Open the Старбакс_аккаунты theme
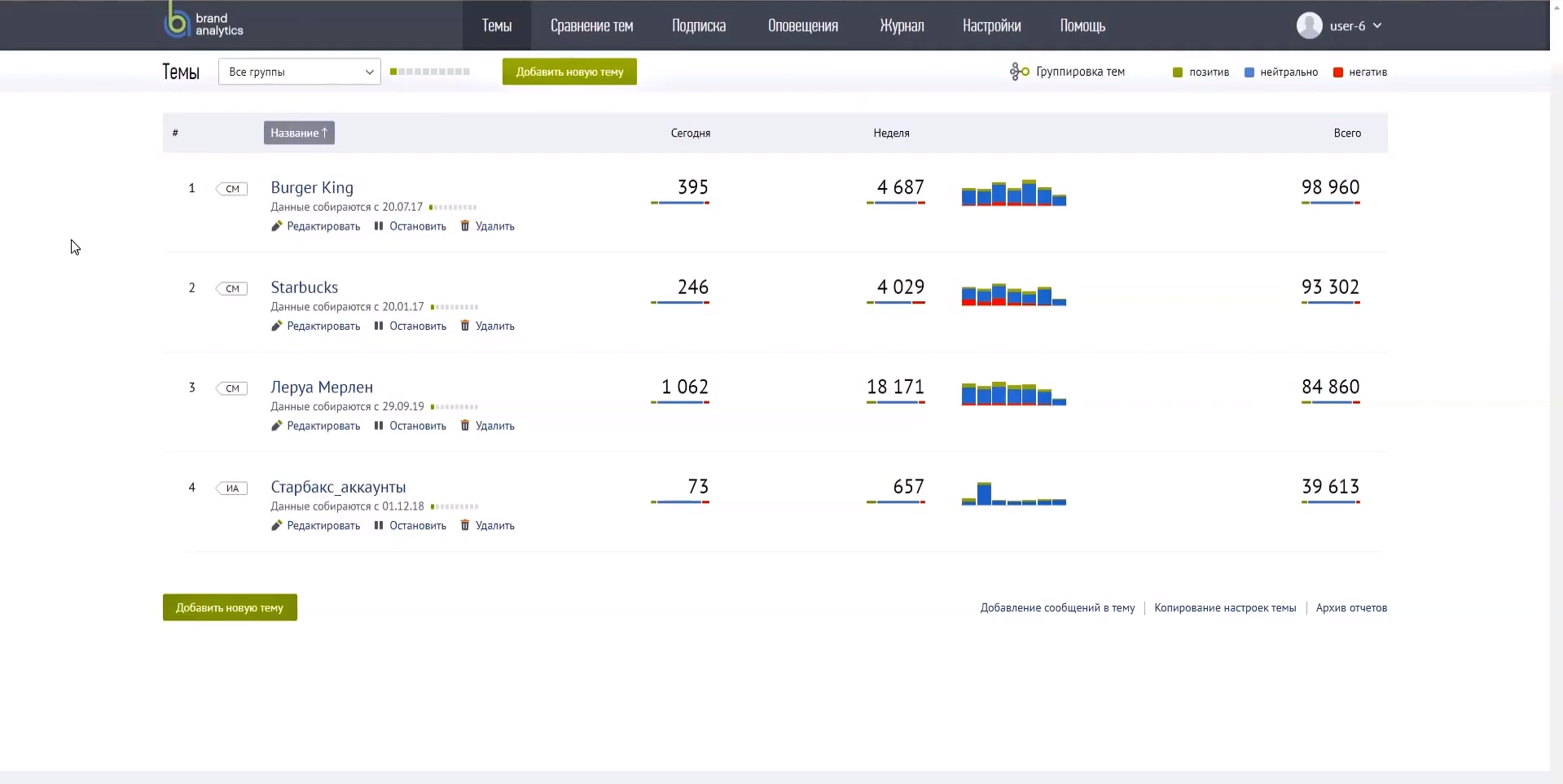The height and width of the screenshot is (784, 1563). (x=338, y=487)
